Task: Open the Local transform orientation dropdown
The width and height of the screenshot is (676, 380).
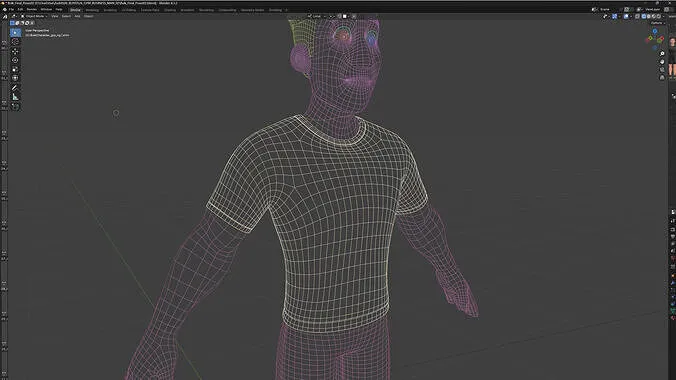Action: click(316, 16)
